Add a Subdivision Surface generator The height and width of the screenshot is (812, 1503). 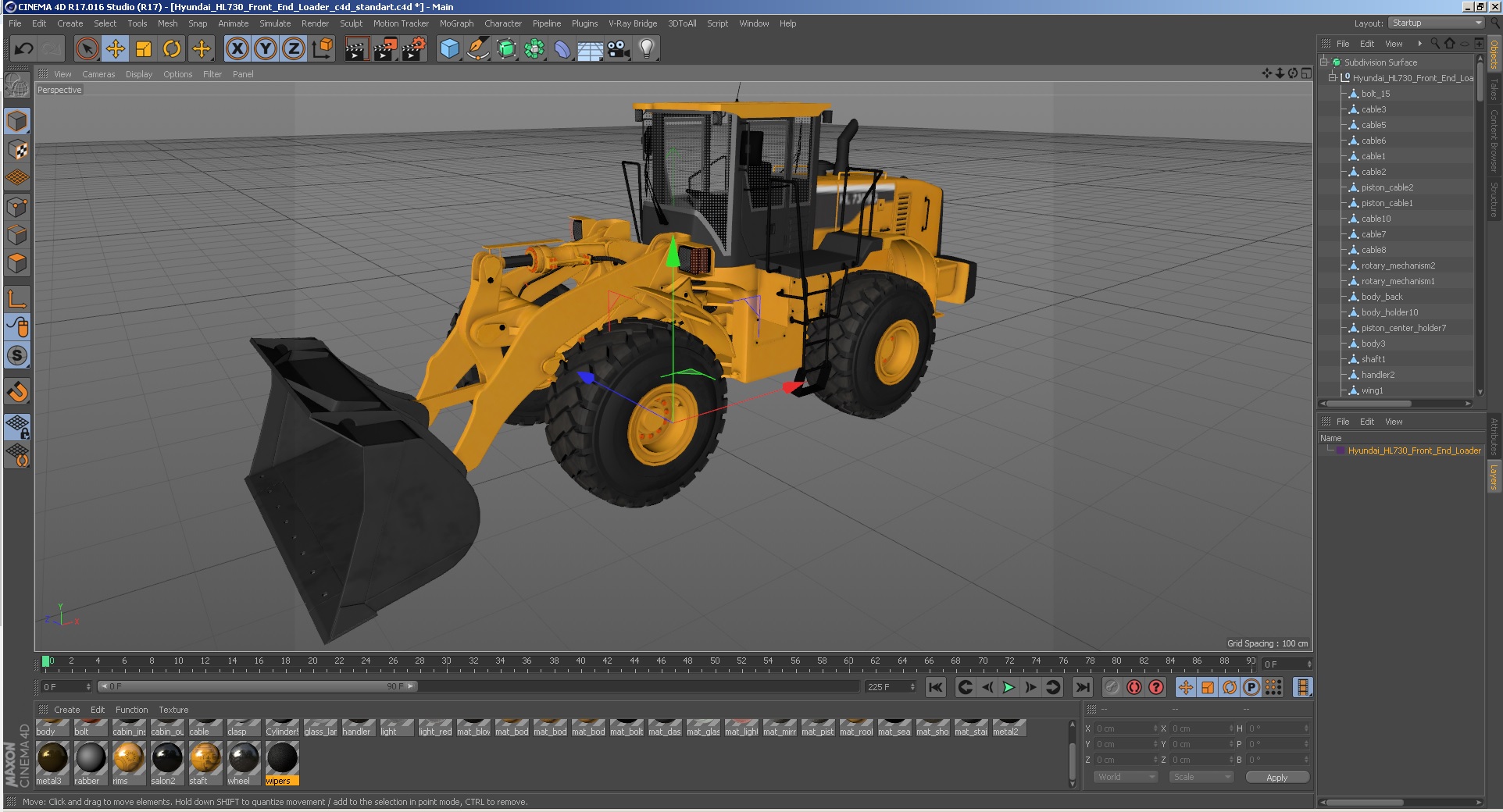point(506,49)
